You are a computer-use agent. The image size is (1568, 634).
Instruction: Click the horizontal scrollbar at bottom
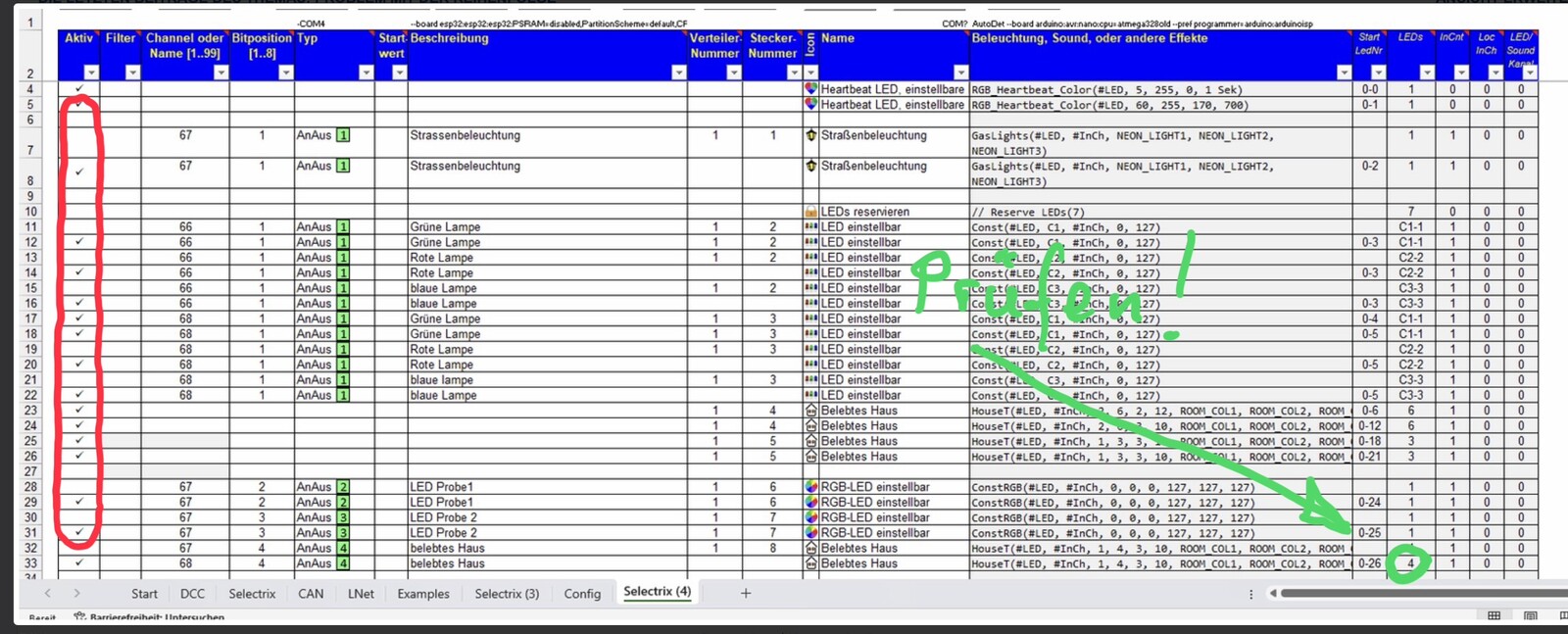(1421, 593)
